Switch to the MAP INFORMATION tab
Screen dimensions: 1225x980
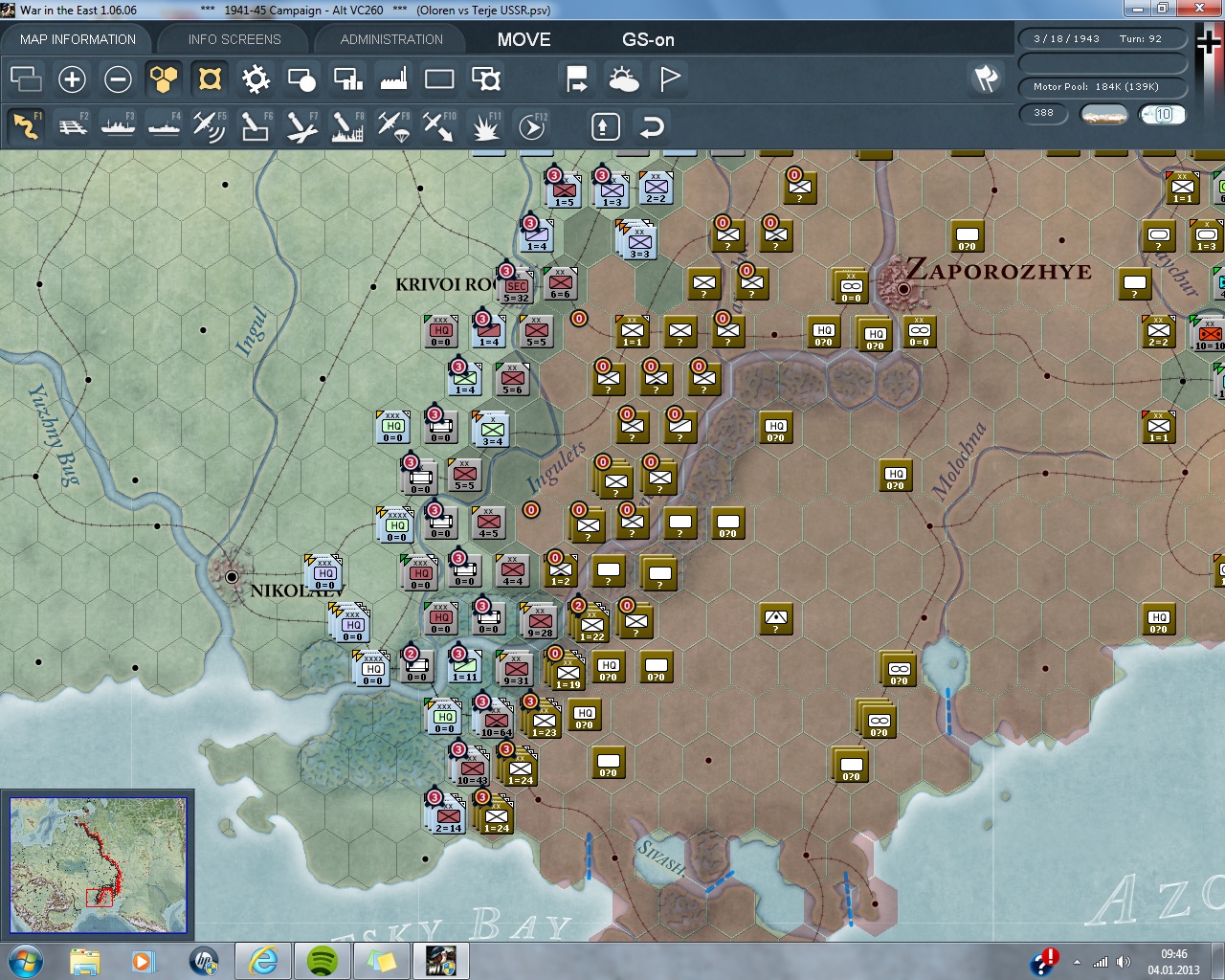click(x=78, y=39)
